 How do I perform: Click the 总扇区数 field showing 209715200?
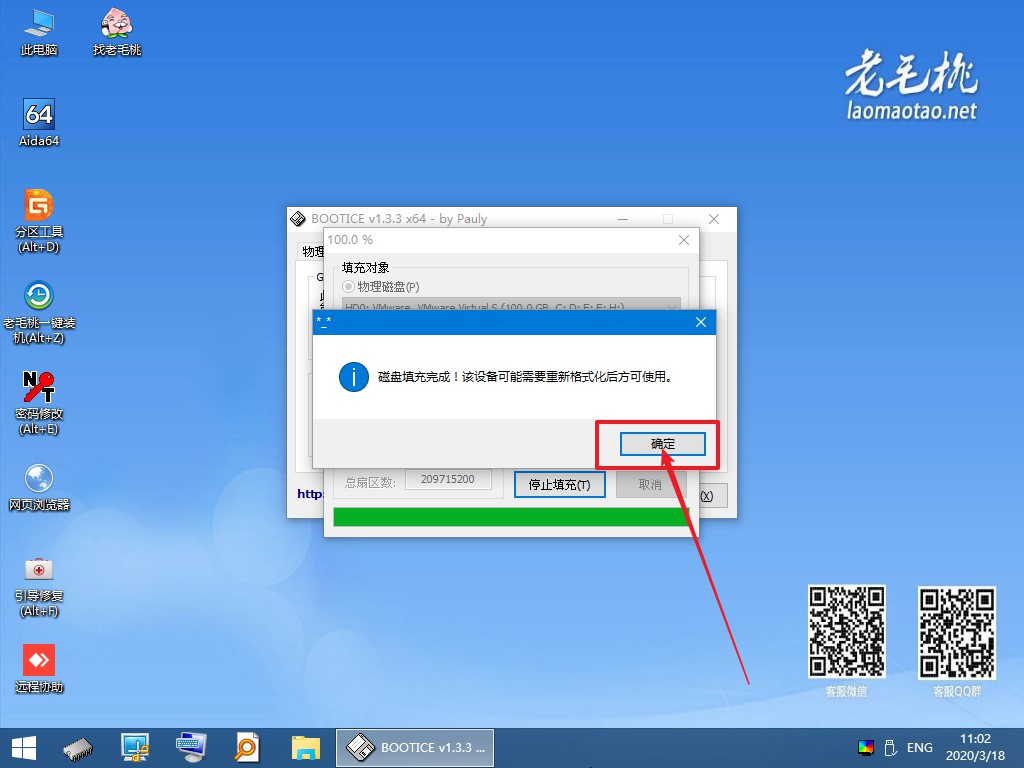tap(448, 479)
